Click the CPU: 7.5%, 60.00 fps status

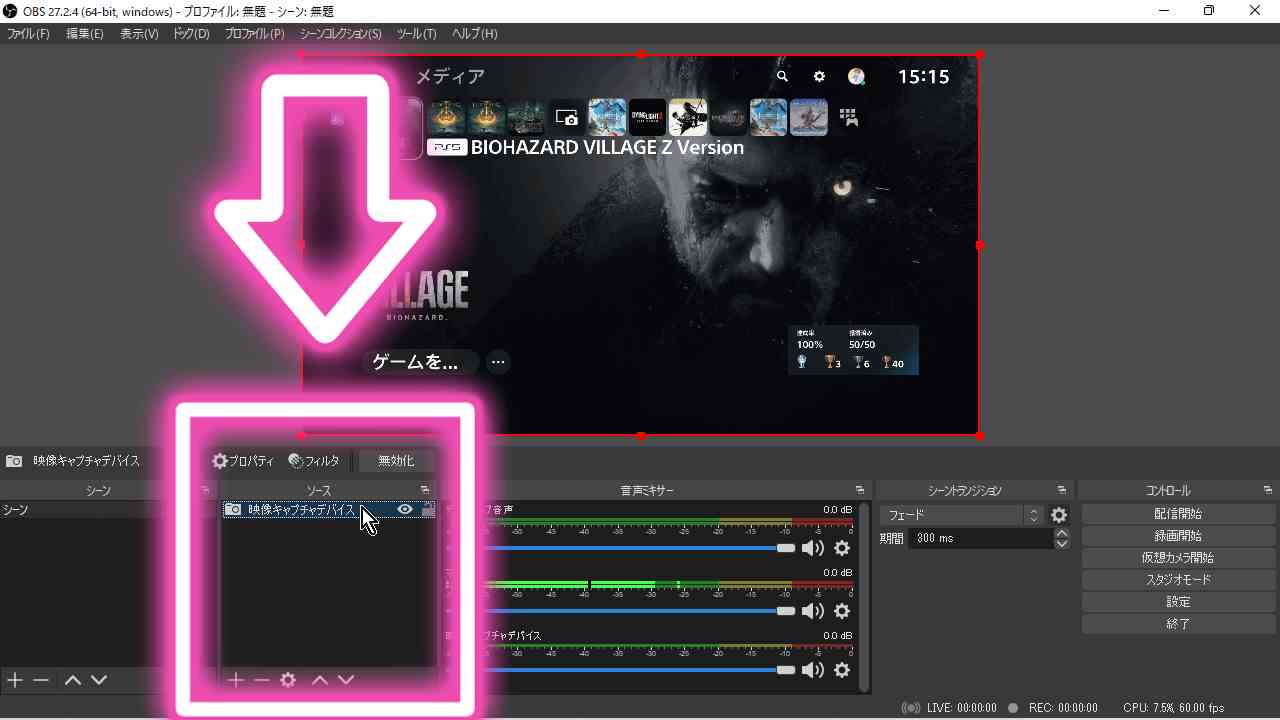pyautogui.click(x=1173, y=708)
